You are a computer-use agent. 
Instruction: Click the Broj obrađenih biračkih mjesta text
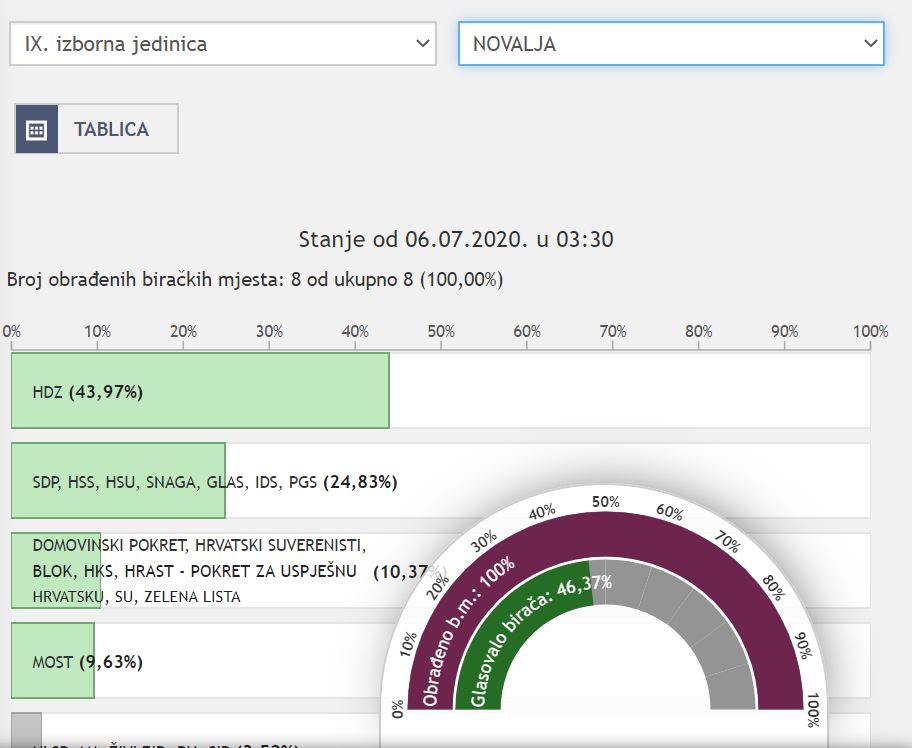pos(255,280)
